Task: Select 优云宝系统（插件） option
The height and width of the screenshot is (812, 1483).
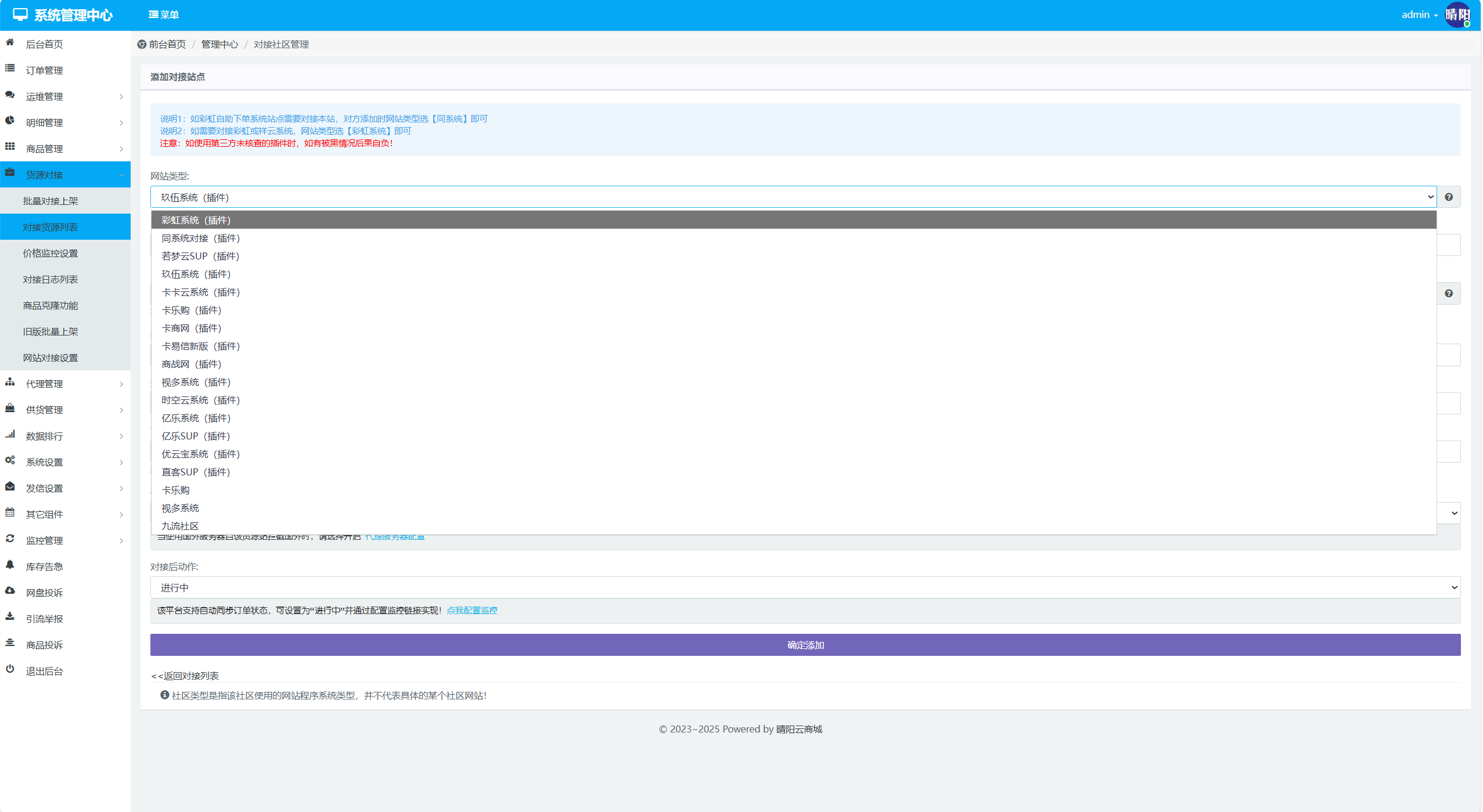Action: [794, 454]
